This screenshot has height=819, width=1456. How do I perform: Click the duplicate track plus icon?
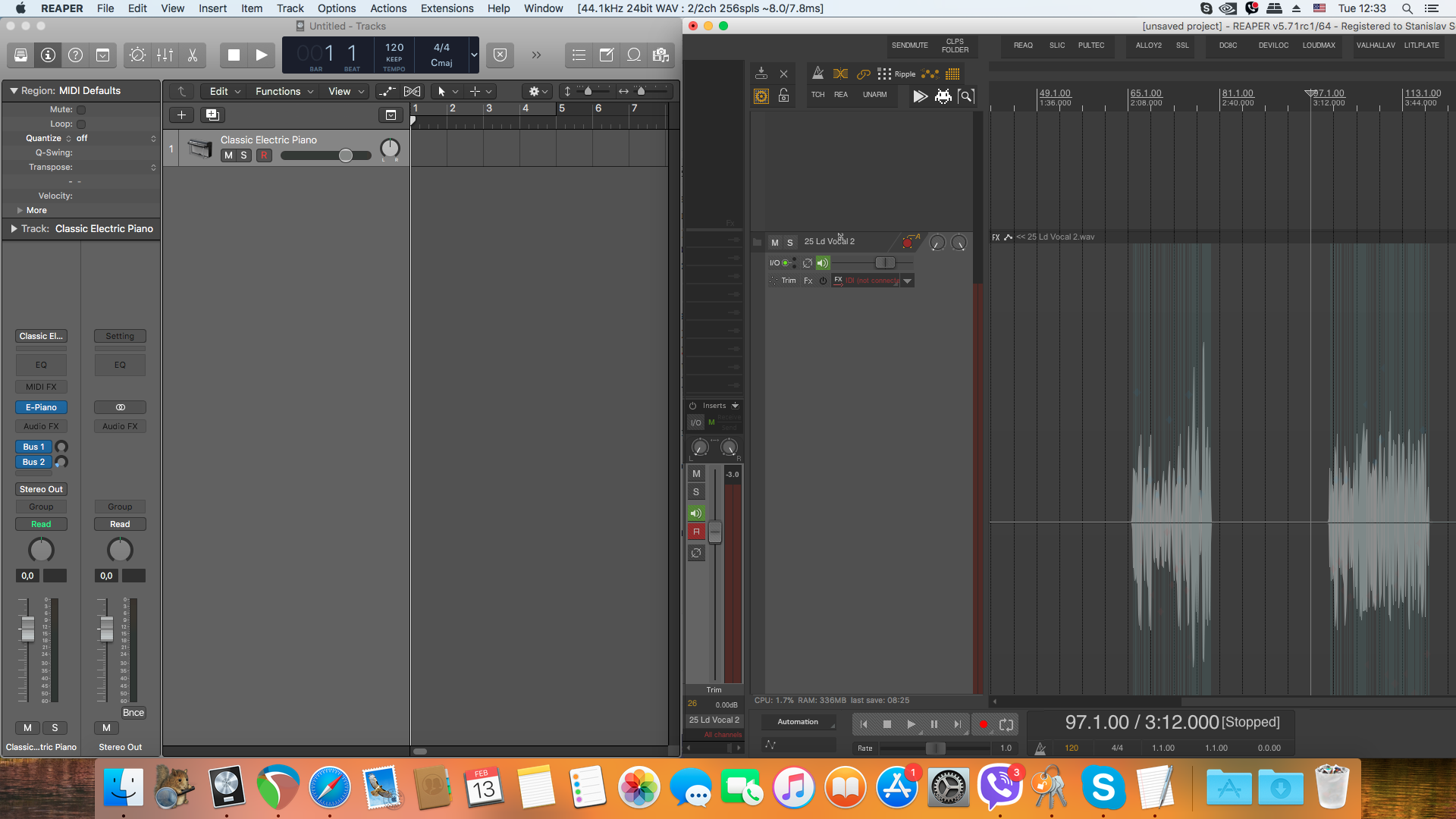click(x=212, y=115)
